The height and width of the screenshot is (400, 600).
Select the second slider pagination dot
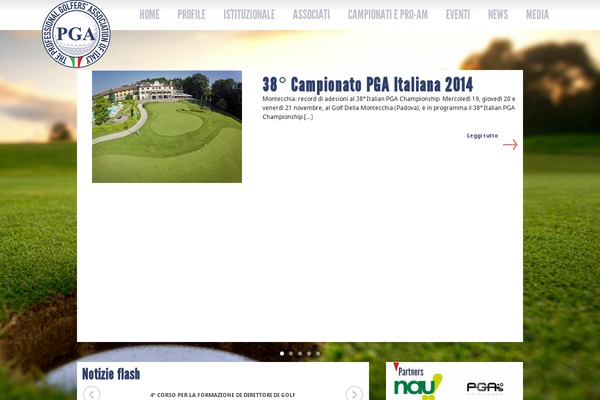(x=291, y=353)
